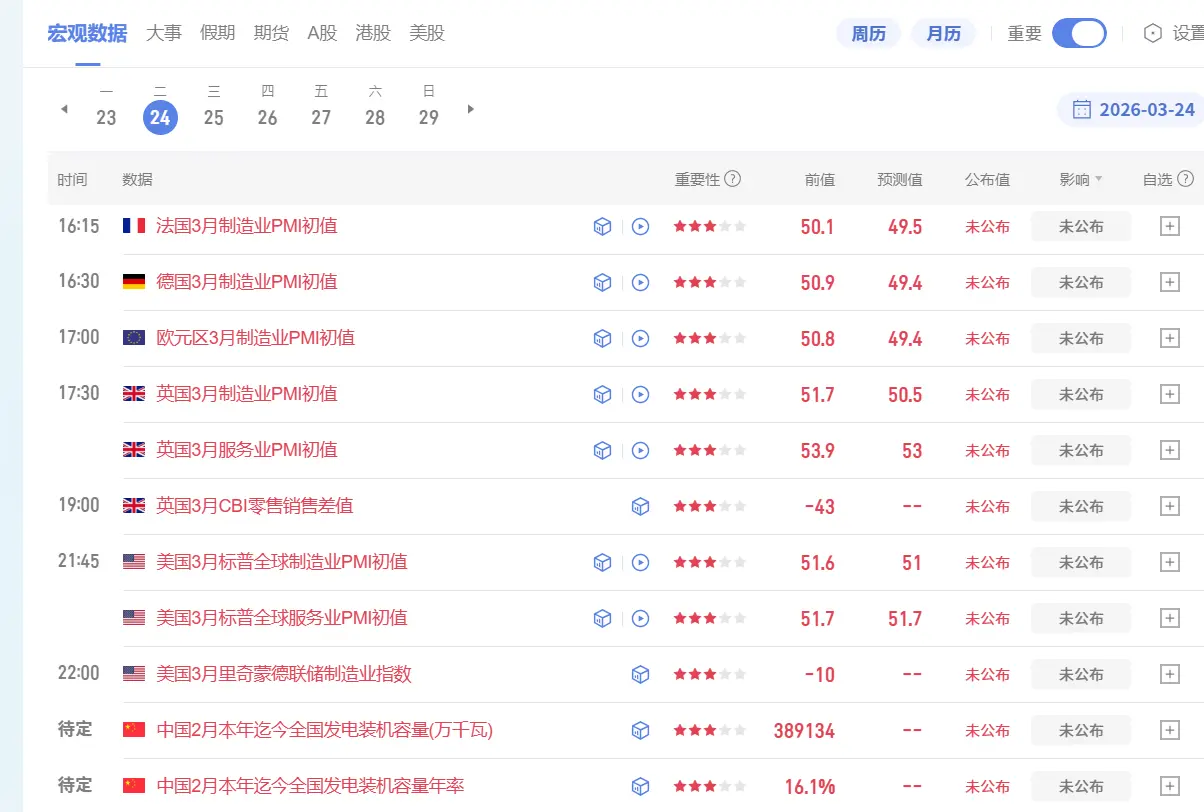1204x812 pixels.
Task: Open the cube icon for 法国3月制造业PMI初值
Action: click(x=602, y=227)
